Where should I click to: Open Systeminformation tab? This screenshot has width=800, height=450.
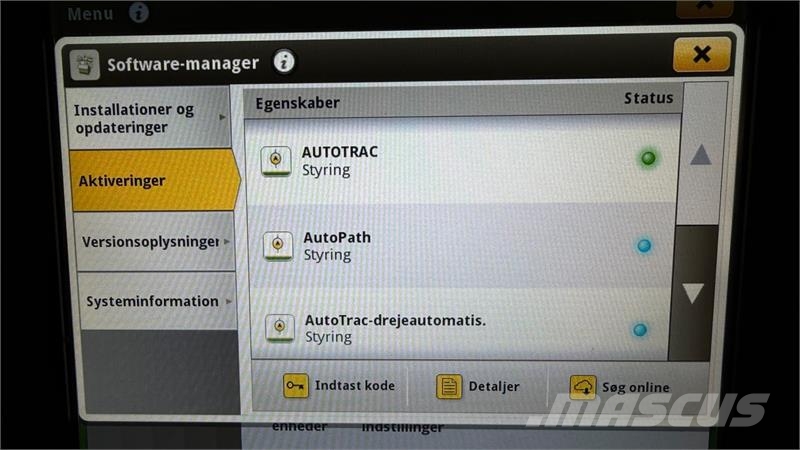[158, 301]
